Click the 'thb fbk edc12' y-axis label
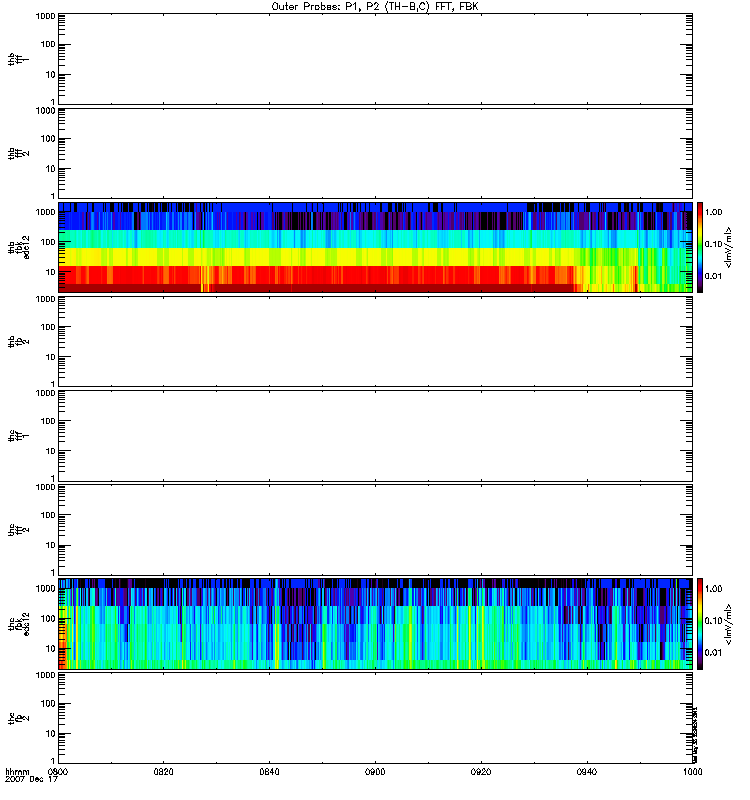Viewport: 750px width, 800px height. pyautogui.click(x=19, y=247)
